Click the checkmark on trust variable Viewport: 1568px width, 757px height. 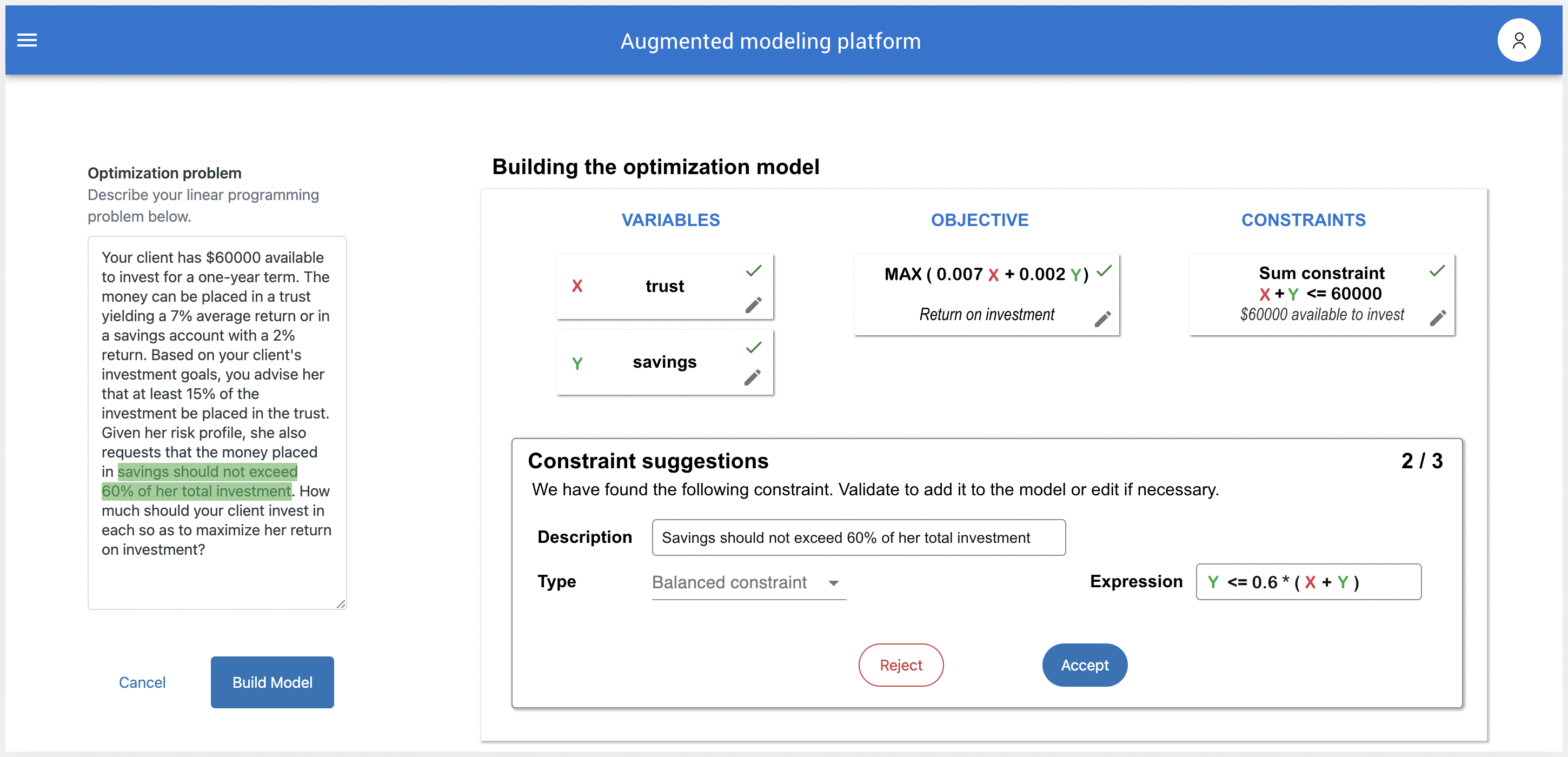(754, 271)
